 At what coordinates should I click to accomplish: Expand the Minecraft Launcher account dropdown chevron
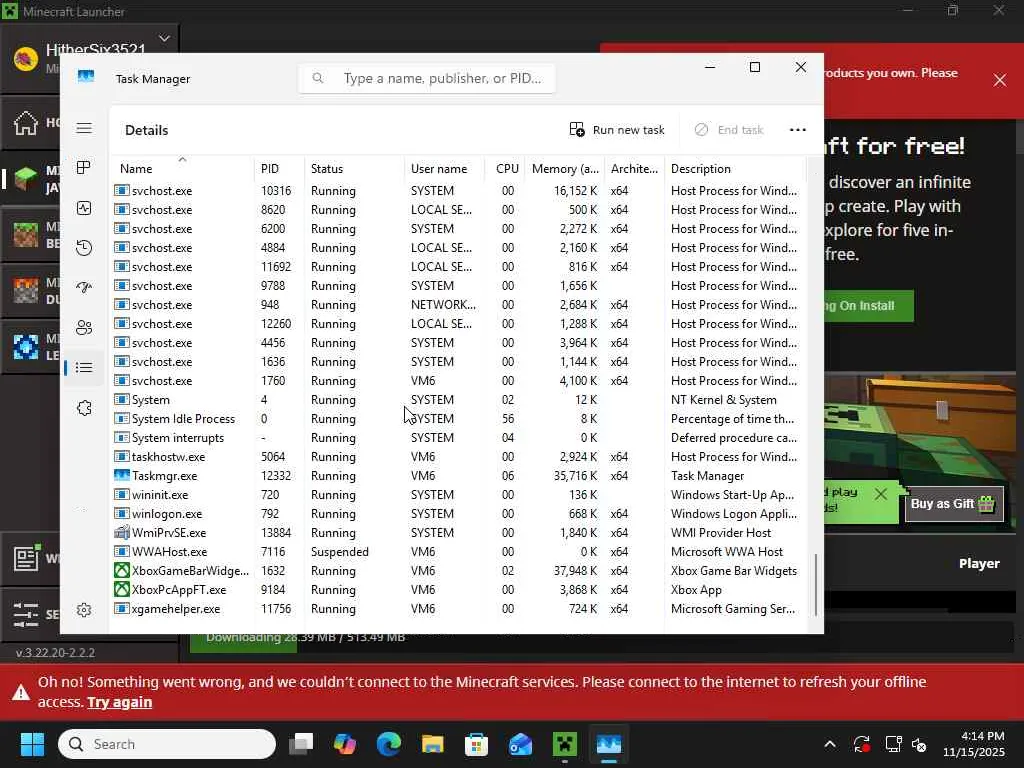pyautogui.click(x=165, y=39)
